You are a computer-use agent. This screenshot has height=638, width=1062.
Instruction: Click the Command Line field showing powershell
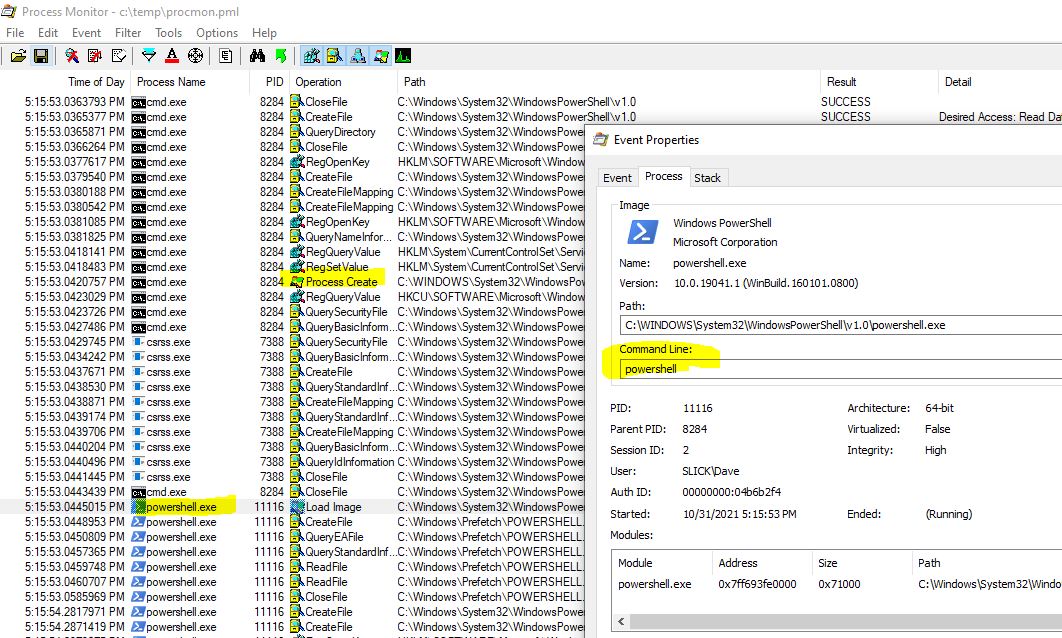coord(841,369)
